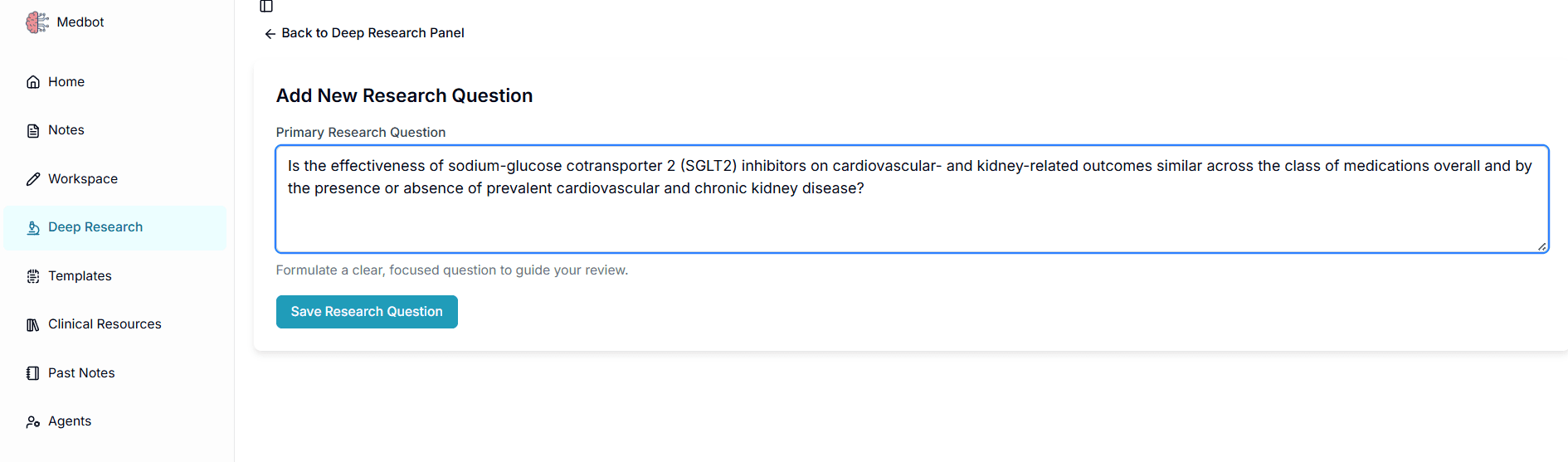Click inside the Primary Research Question textarea

[911, 217]
